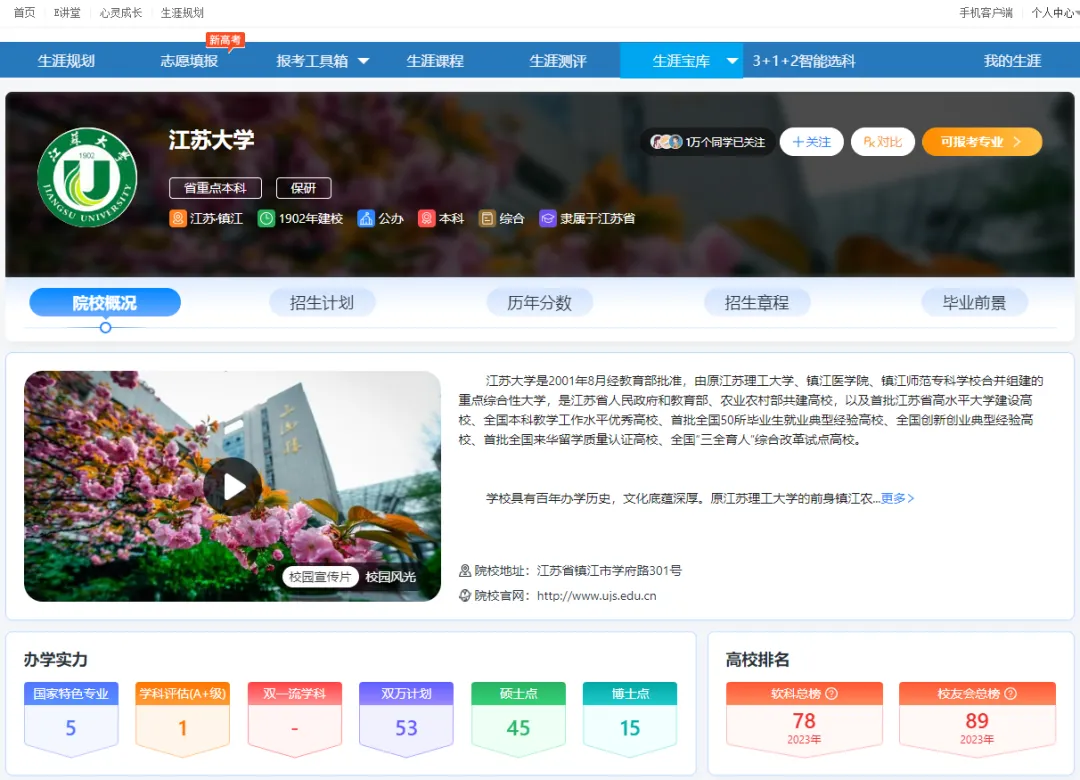Click the 省重点本科 tag

216,188
